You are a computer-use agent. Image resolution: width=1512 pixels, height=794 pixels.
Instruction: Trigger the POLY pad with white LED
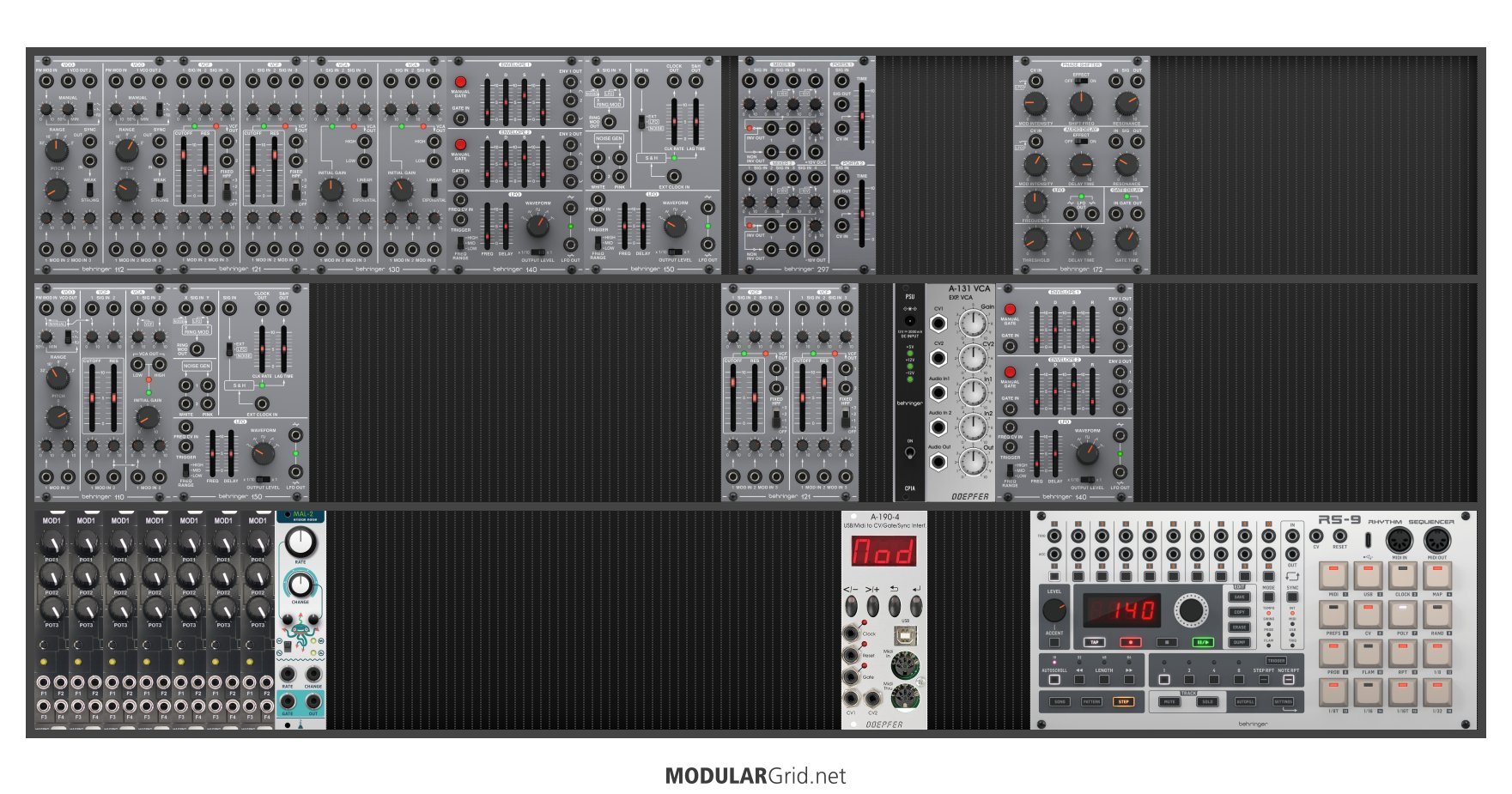[1403, 615]
